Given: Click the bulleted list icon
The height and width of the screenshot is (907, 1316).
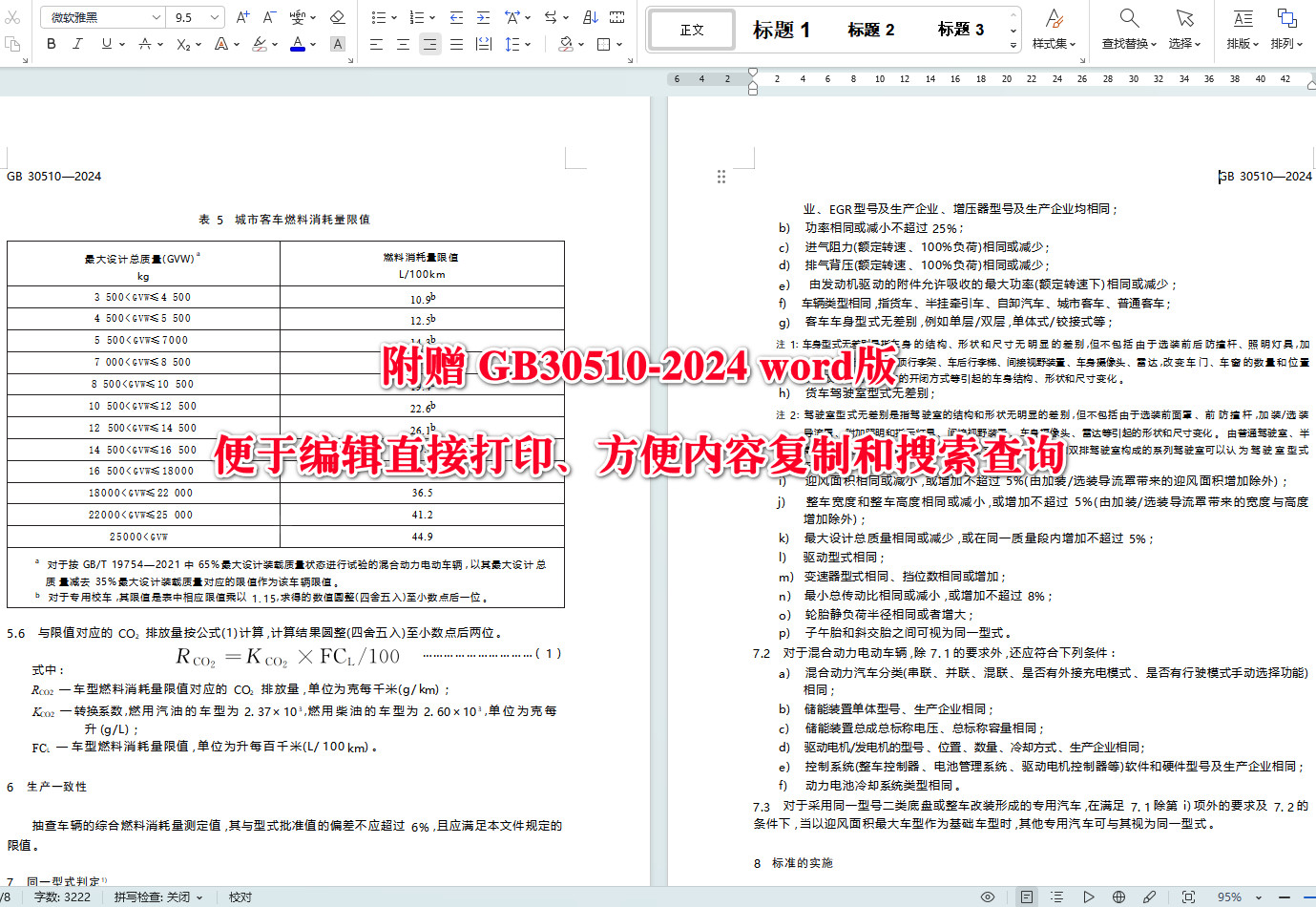Looking at the screenshot, I should pyautogui.click(x=379, y=17).
